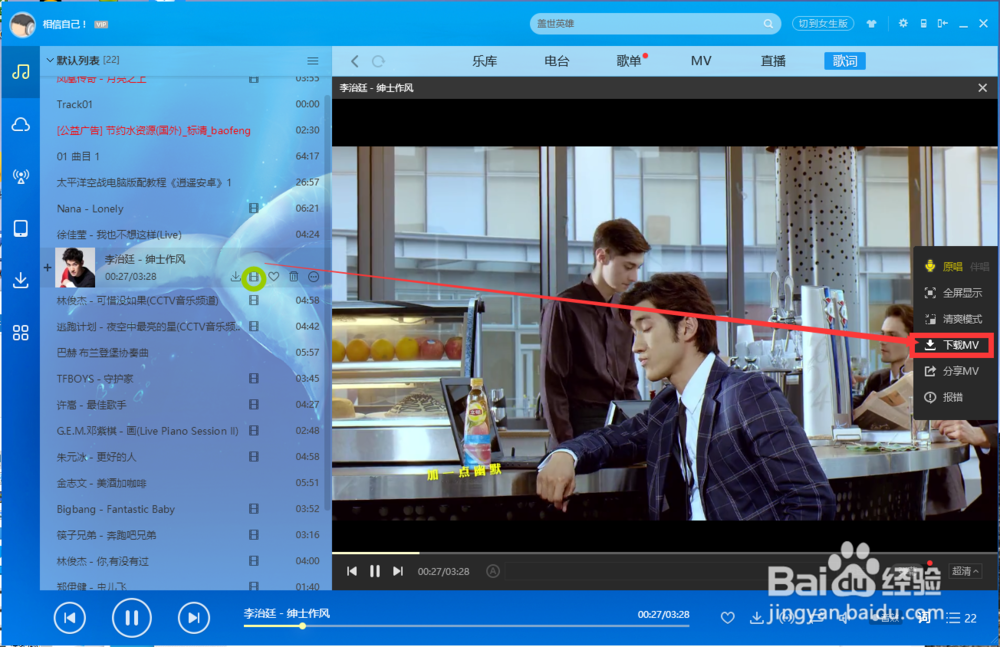Pause the MV video playback
The image size is (1000, 647).
tap(375, 571)
